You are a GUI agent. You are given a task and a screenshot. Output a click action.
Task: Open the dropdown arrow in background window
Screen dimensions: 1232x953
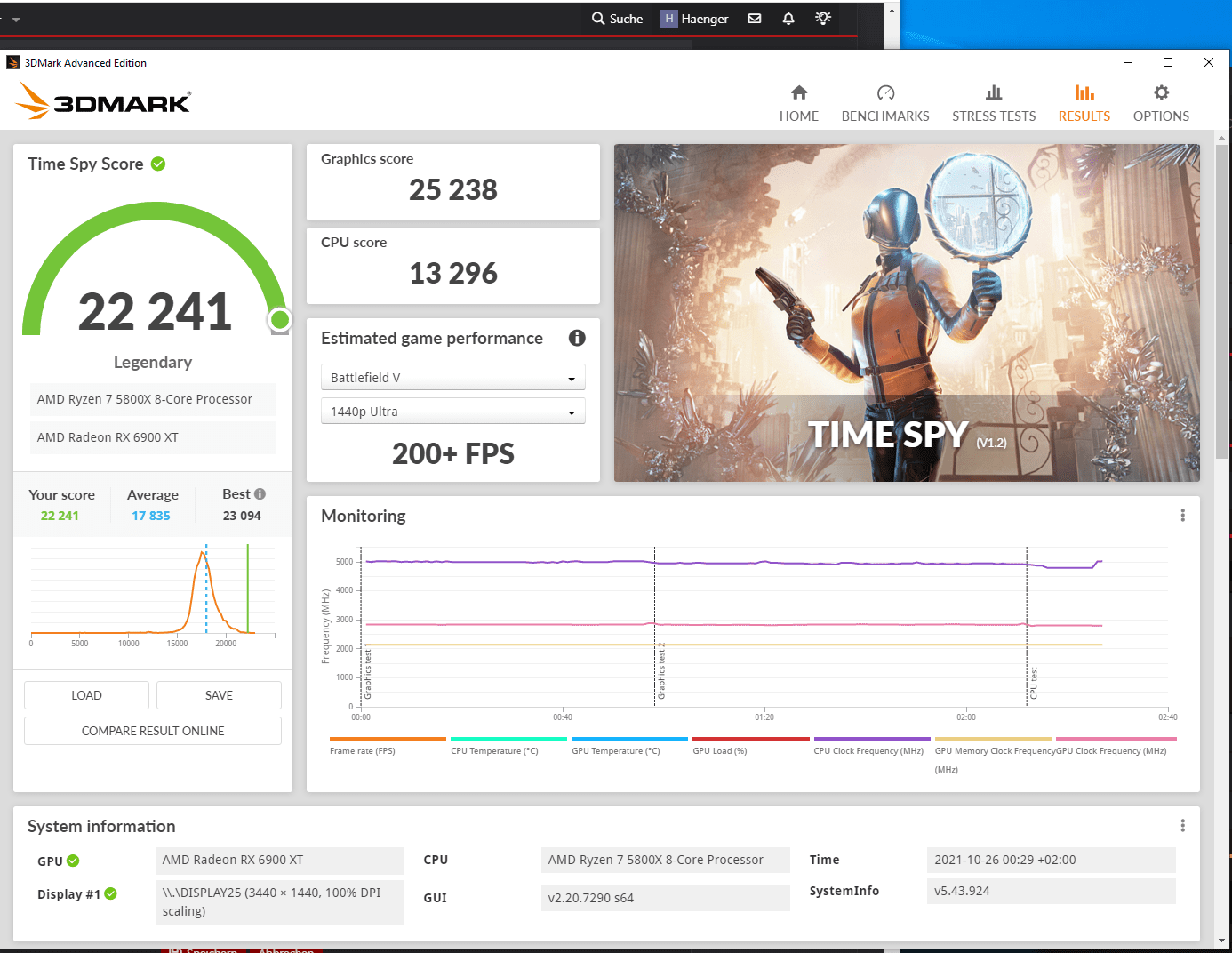(x=16, y=19)
